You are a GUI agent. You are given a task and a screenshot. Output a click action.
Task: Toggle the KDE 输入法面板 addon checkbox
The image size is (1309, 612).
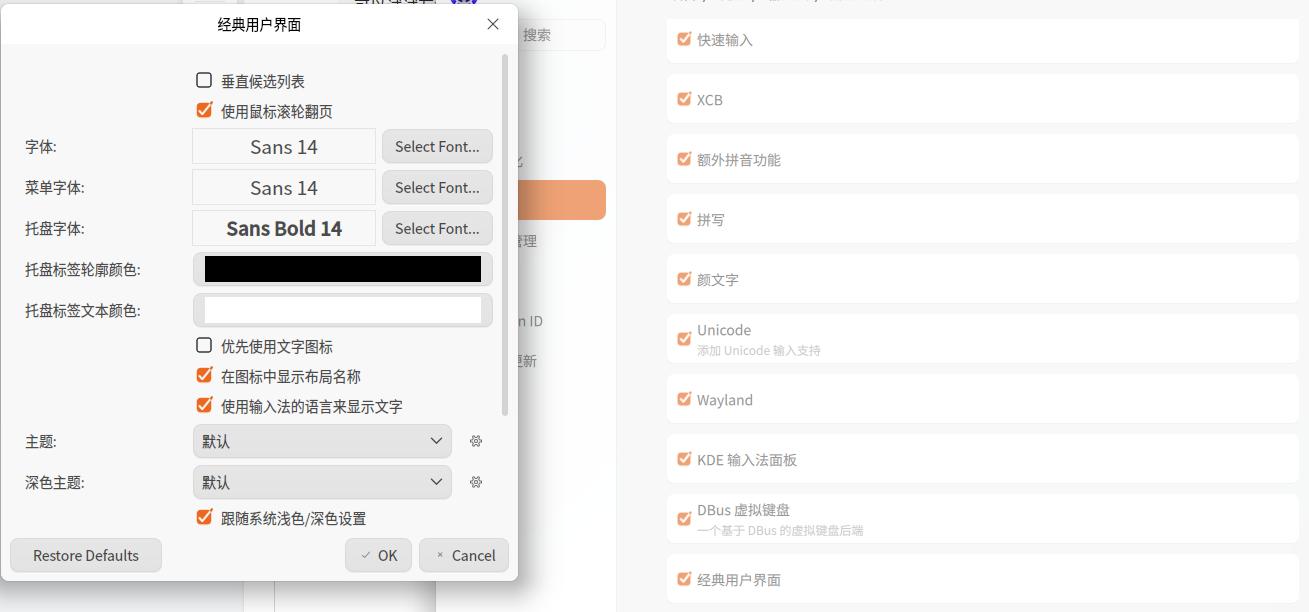[x=684, y=459]
